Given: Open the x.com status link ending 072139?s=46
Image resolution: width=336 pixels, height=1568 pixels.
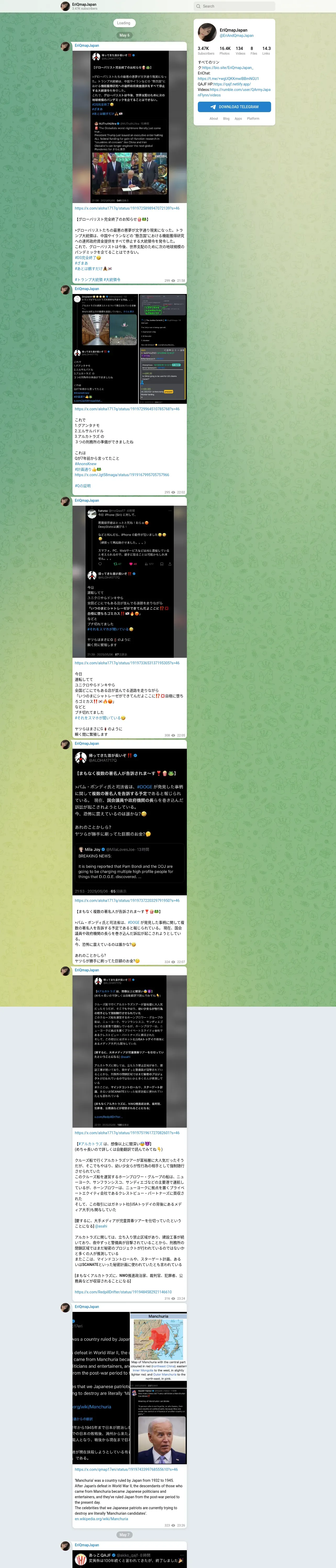Looking at the screenshot, I should pyautogui.click(x=127, y=208).
